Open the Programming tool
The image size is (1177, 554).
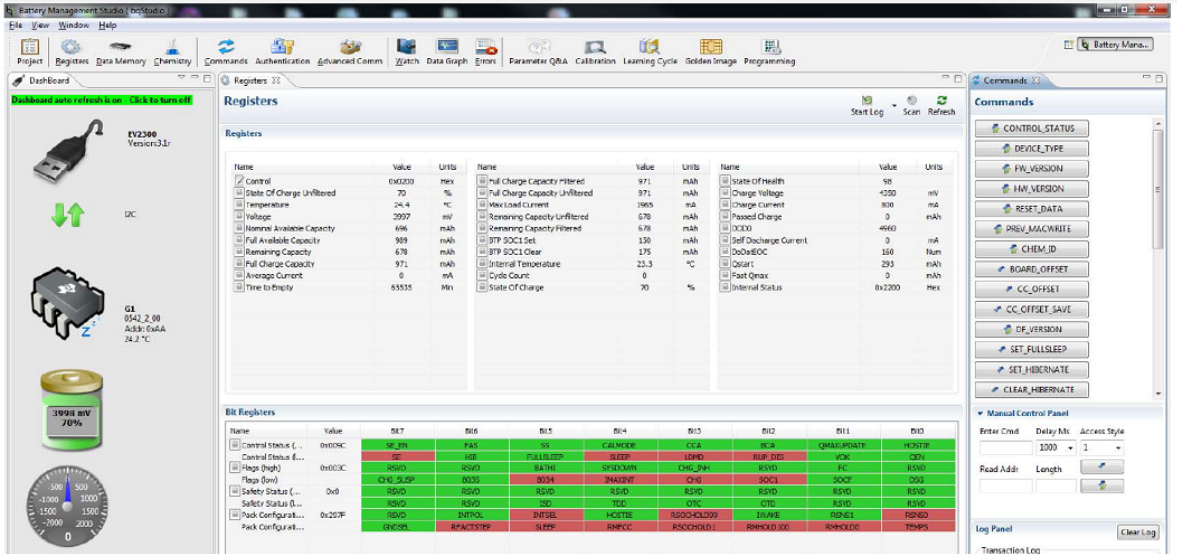click(769, 52)
